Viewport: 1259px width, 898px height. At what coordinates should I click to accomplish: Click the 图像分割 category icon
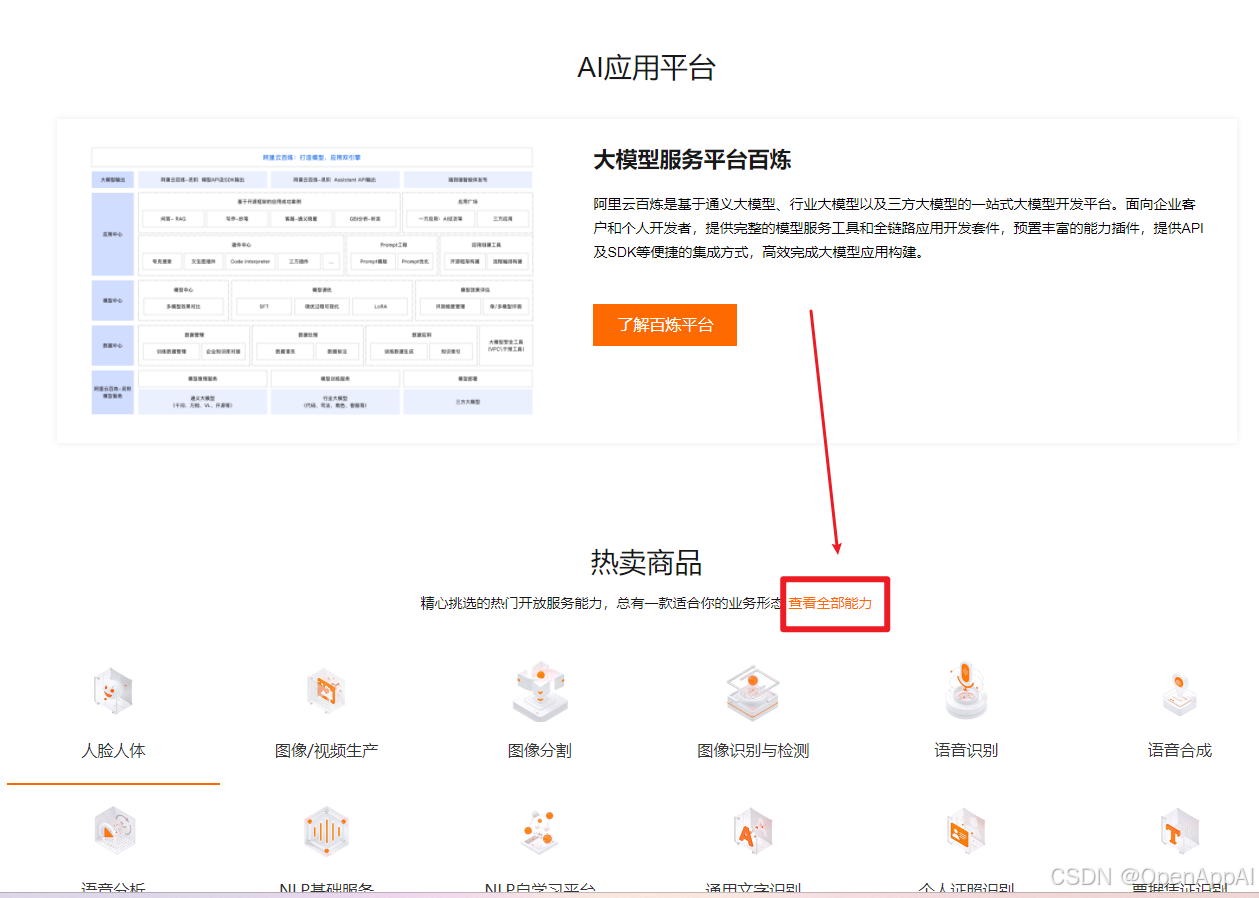tap(540, 691)
